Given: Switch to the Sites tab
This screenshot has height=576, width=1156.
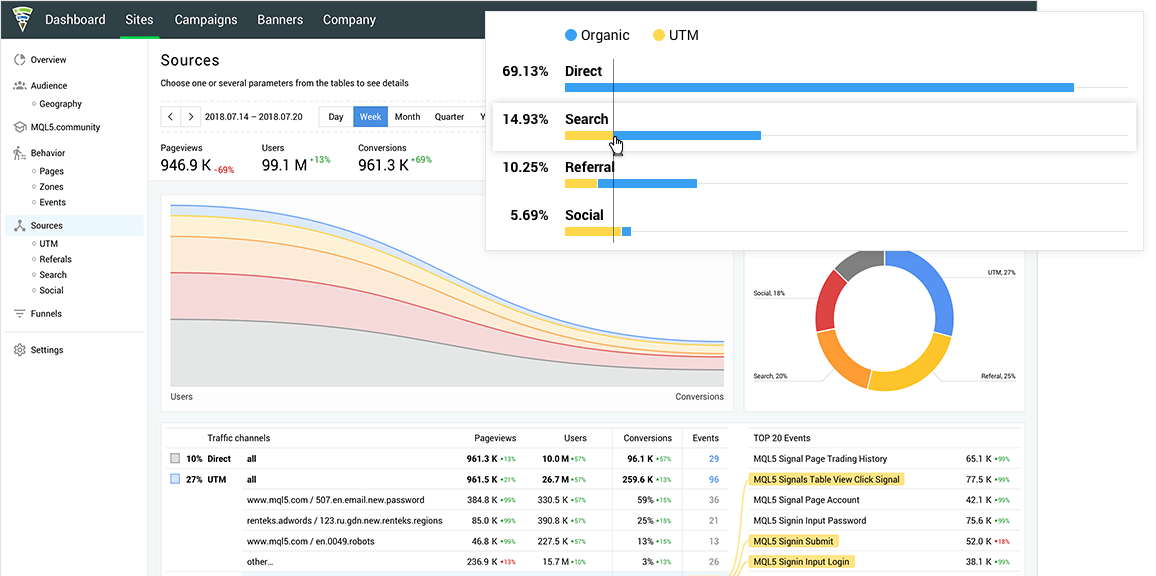Looking at the screenshot, I should pyautogui.click(x=139, y=20).
